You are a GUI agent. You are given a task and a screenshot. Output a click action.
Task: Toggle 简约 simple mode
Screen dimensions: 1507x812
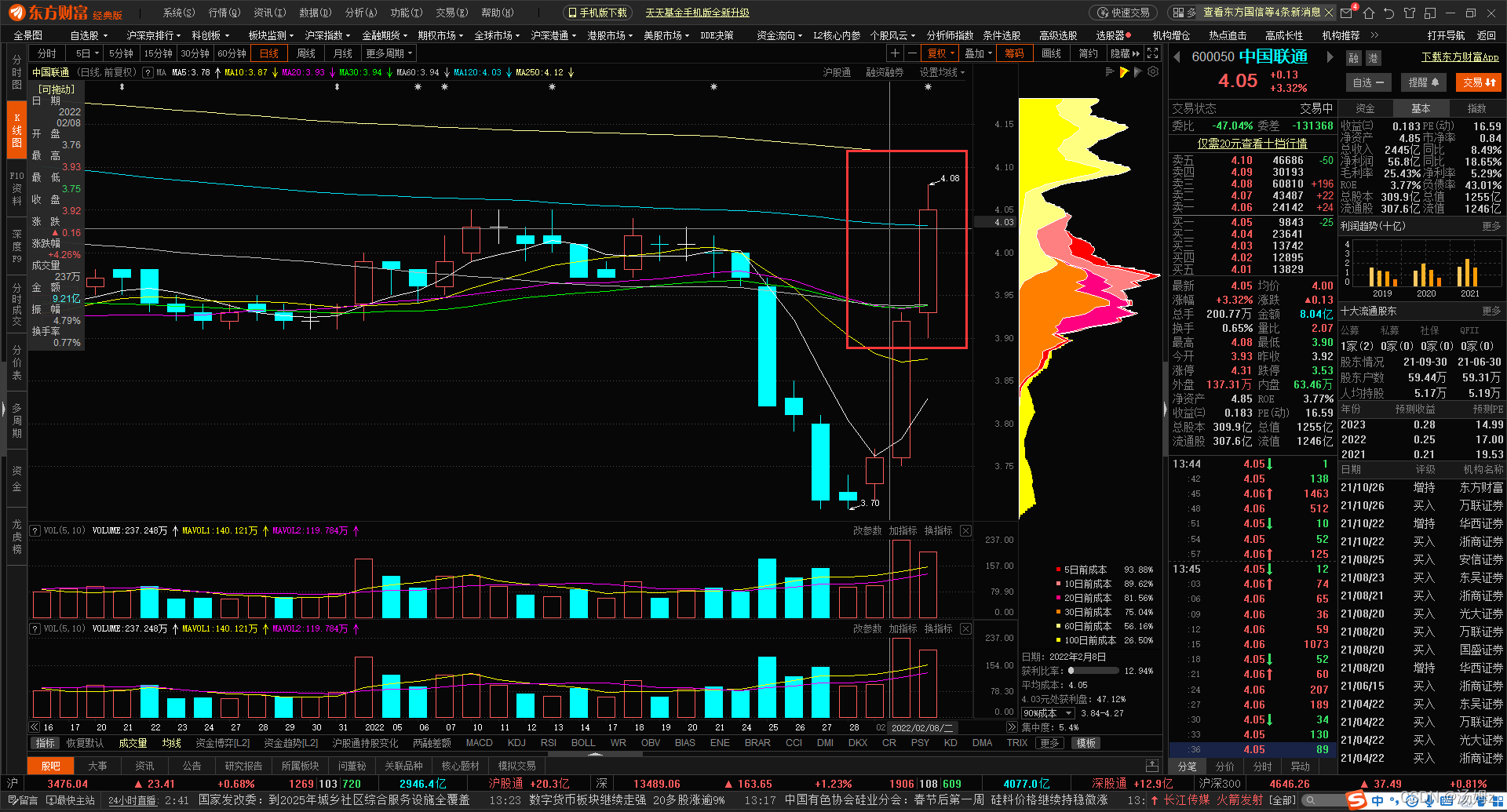tap(1088, 53)
